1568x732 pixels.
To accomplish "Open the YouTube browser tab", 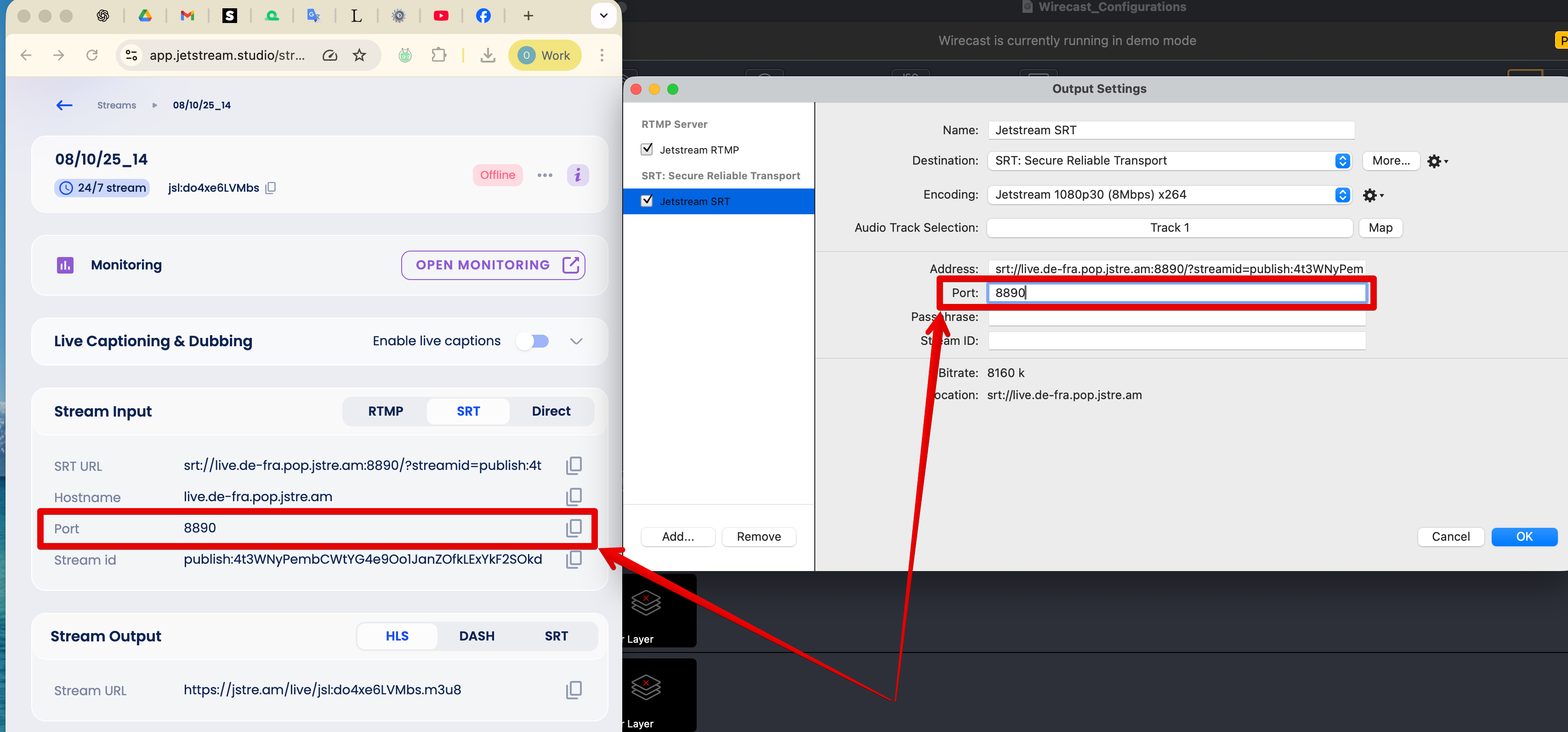I will pos(441,16).
